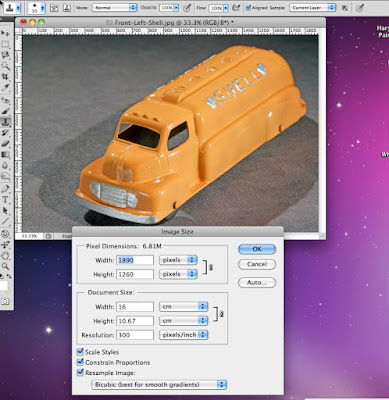Image resolution: width=389 pixels, height=400 pixels.
Task: Select the Line tool
Action: pos(5,221)
